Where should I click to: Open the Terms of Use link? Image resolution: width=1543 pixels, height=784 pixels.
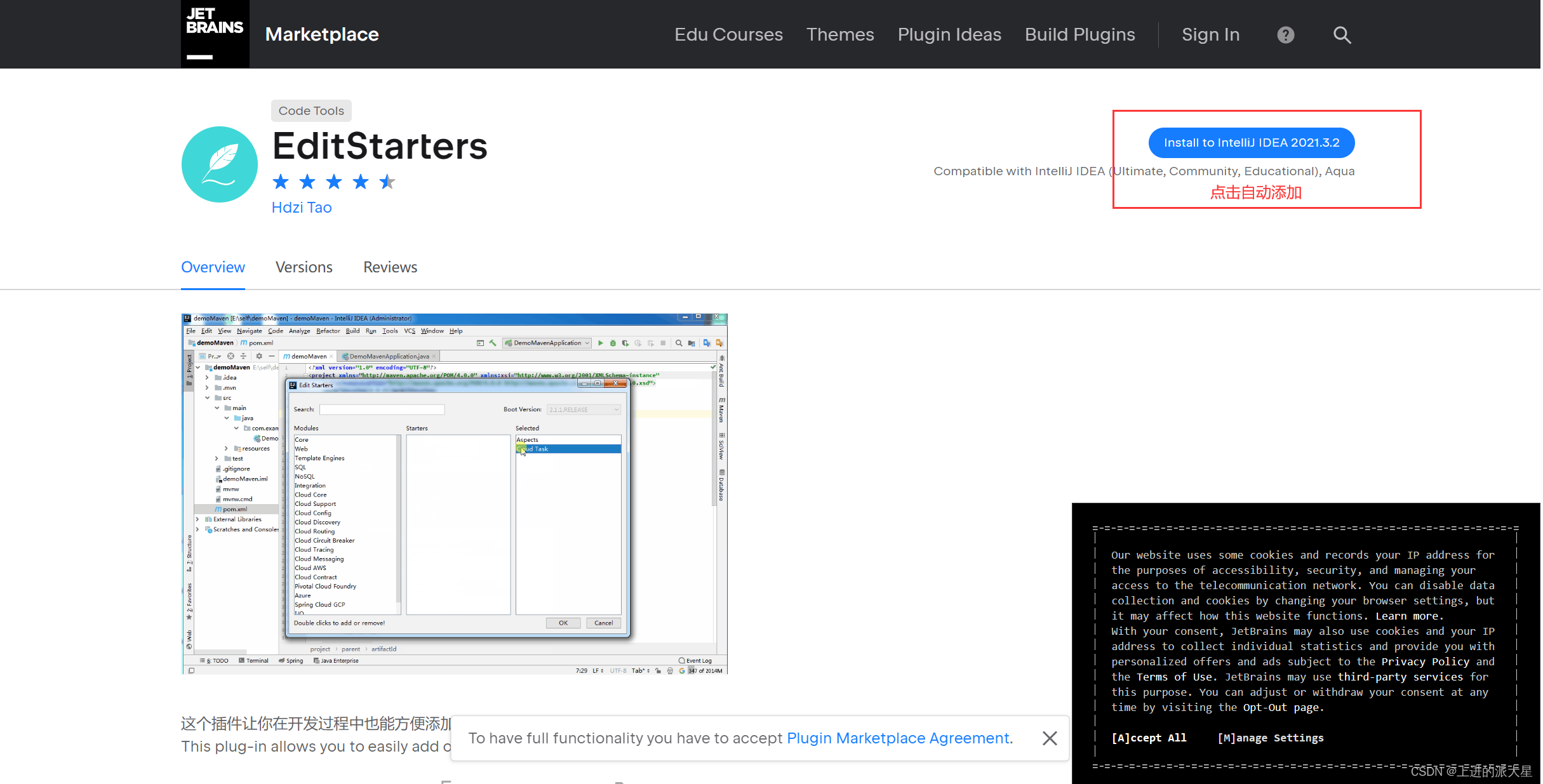(x=1174, y=677)
